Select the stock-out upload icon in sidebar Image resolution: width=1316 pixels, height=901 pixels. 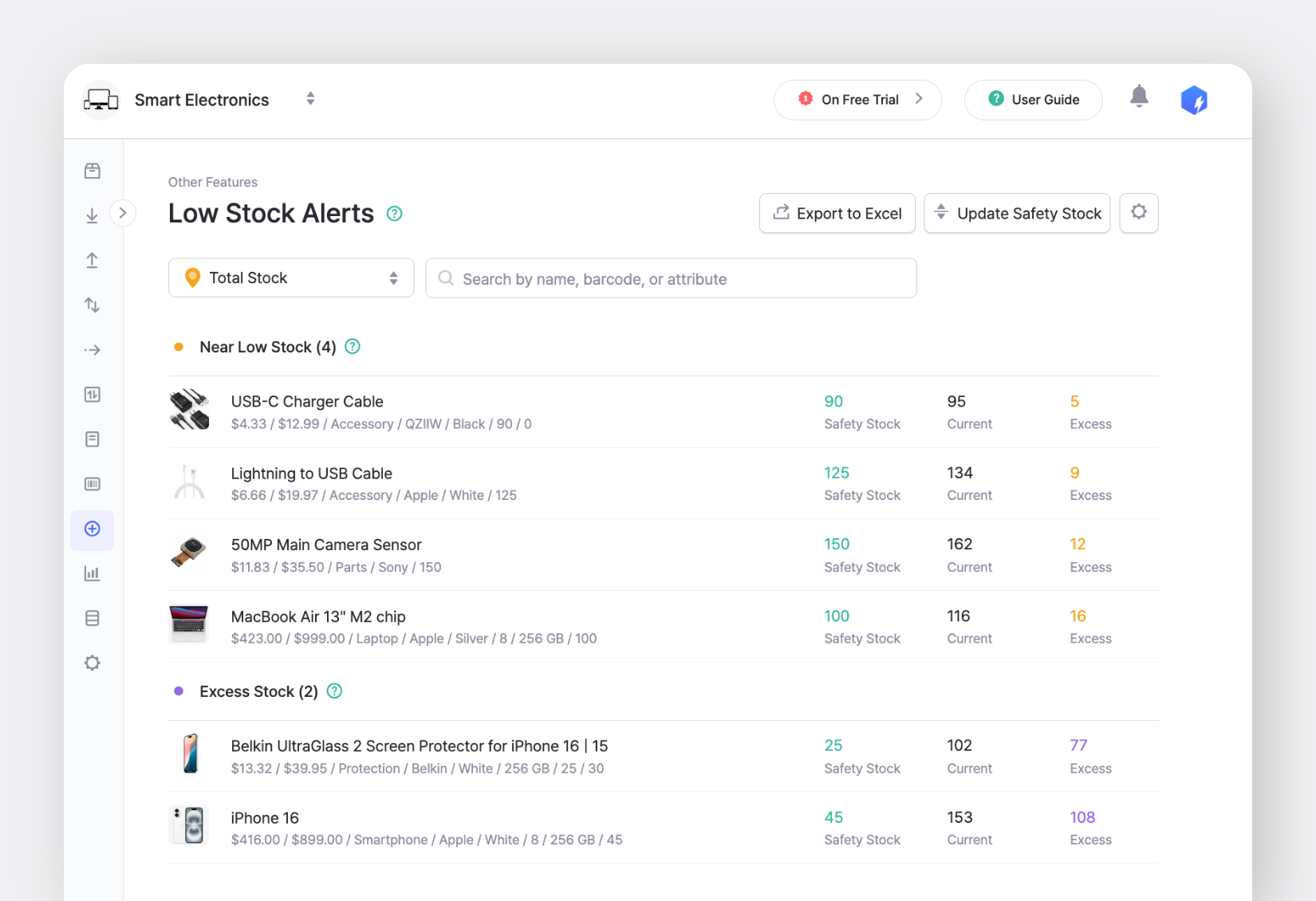[93, 260]
